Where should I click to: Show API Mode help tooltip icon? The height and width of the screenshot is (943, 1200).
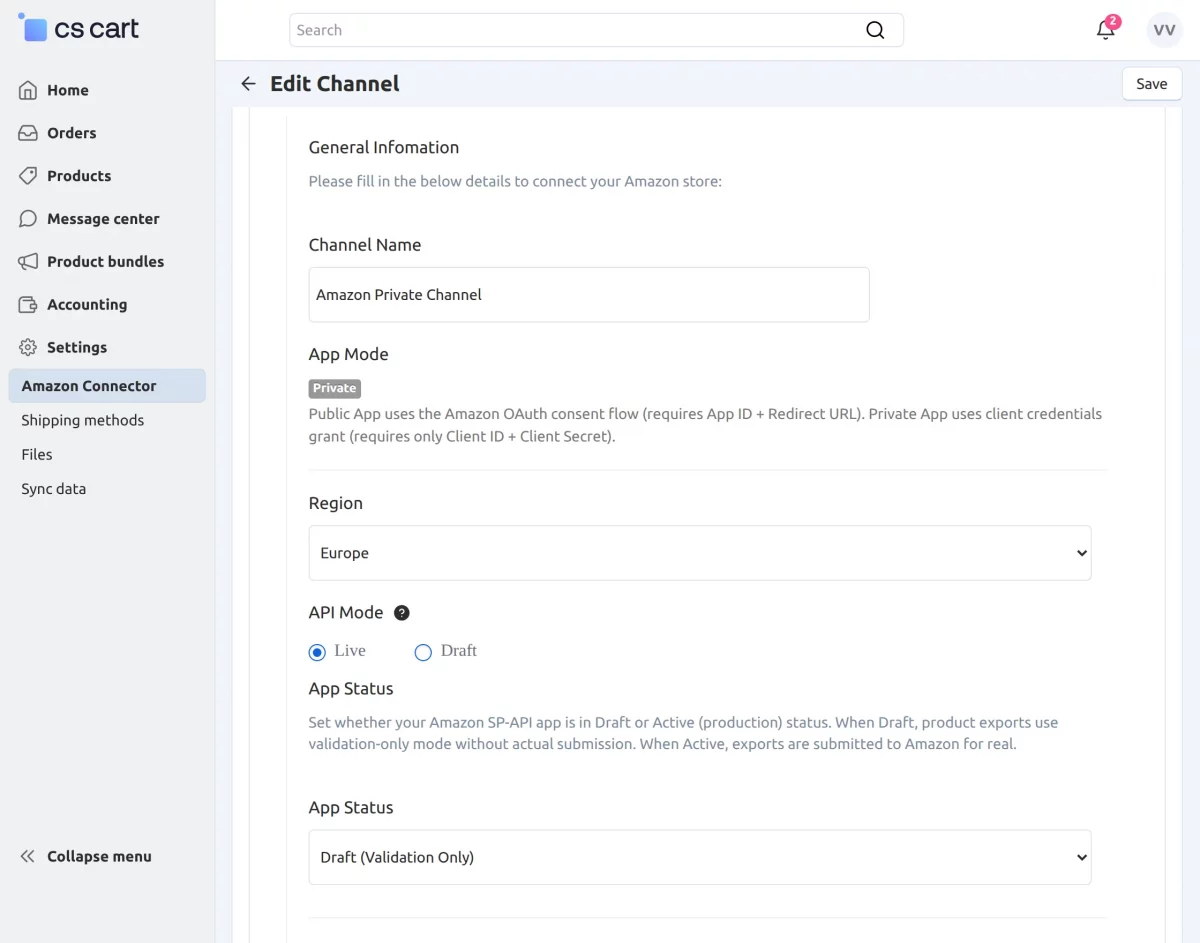(x=402, y=613)
